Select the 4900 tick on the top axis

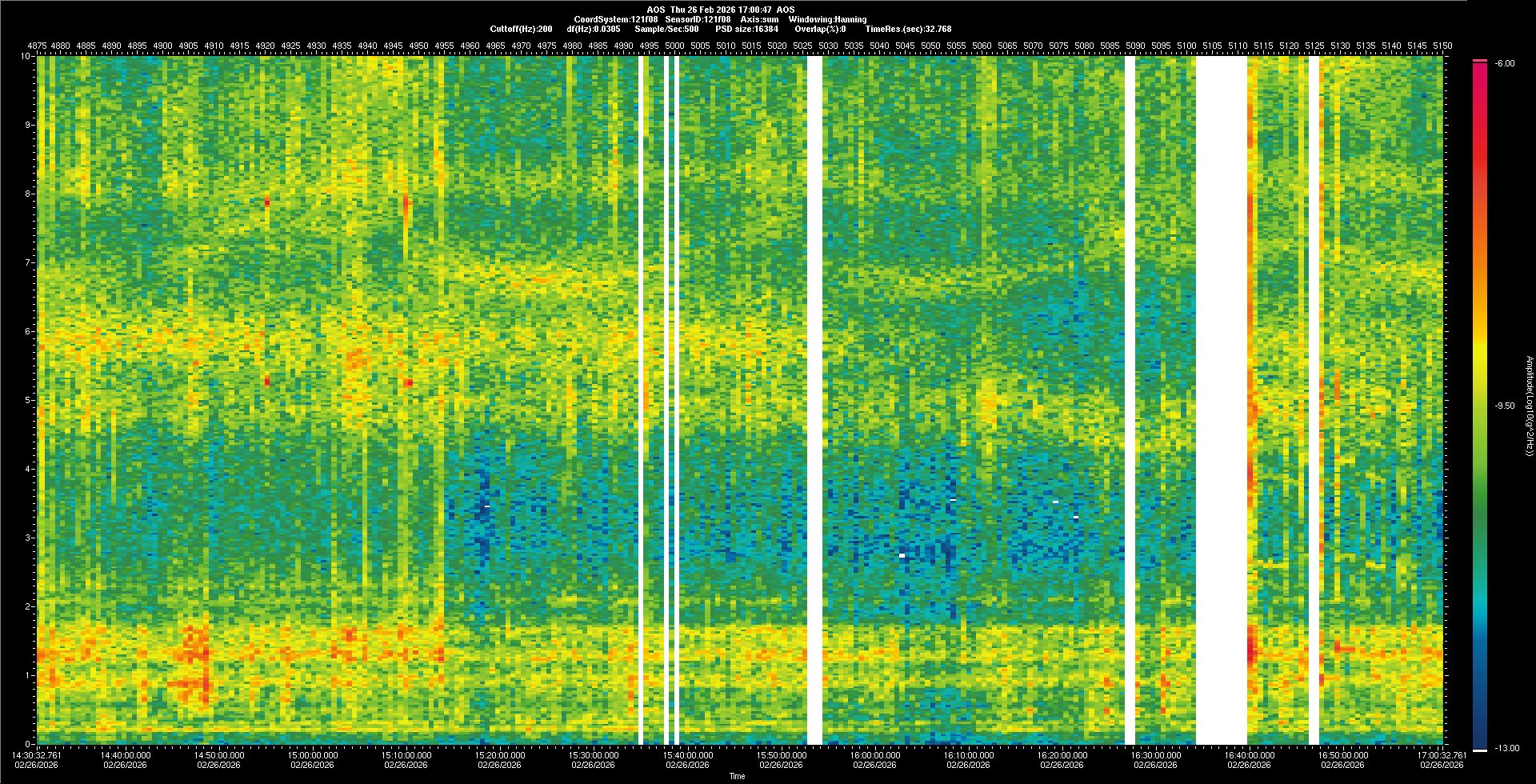click(163, 46)
